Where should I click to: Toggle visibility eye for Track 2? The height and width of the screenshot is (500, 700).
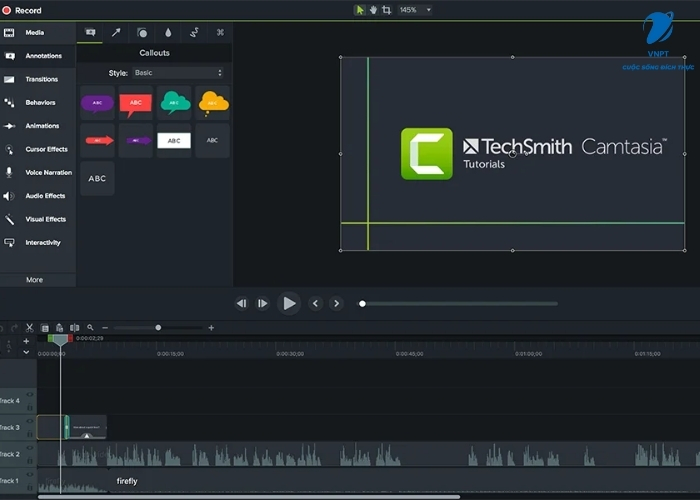click(x=30, y=448)
